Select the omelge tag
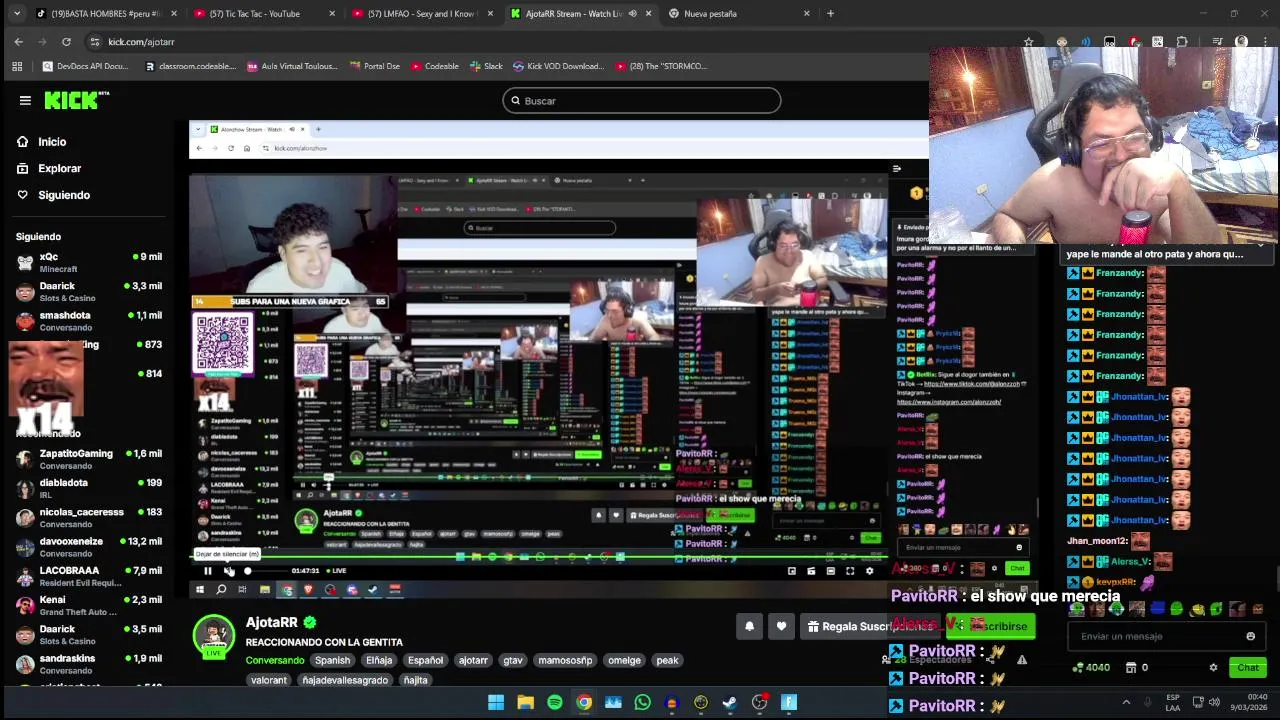 624,660
